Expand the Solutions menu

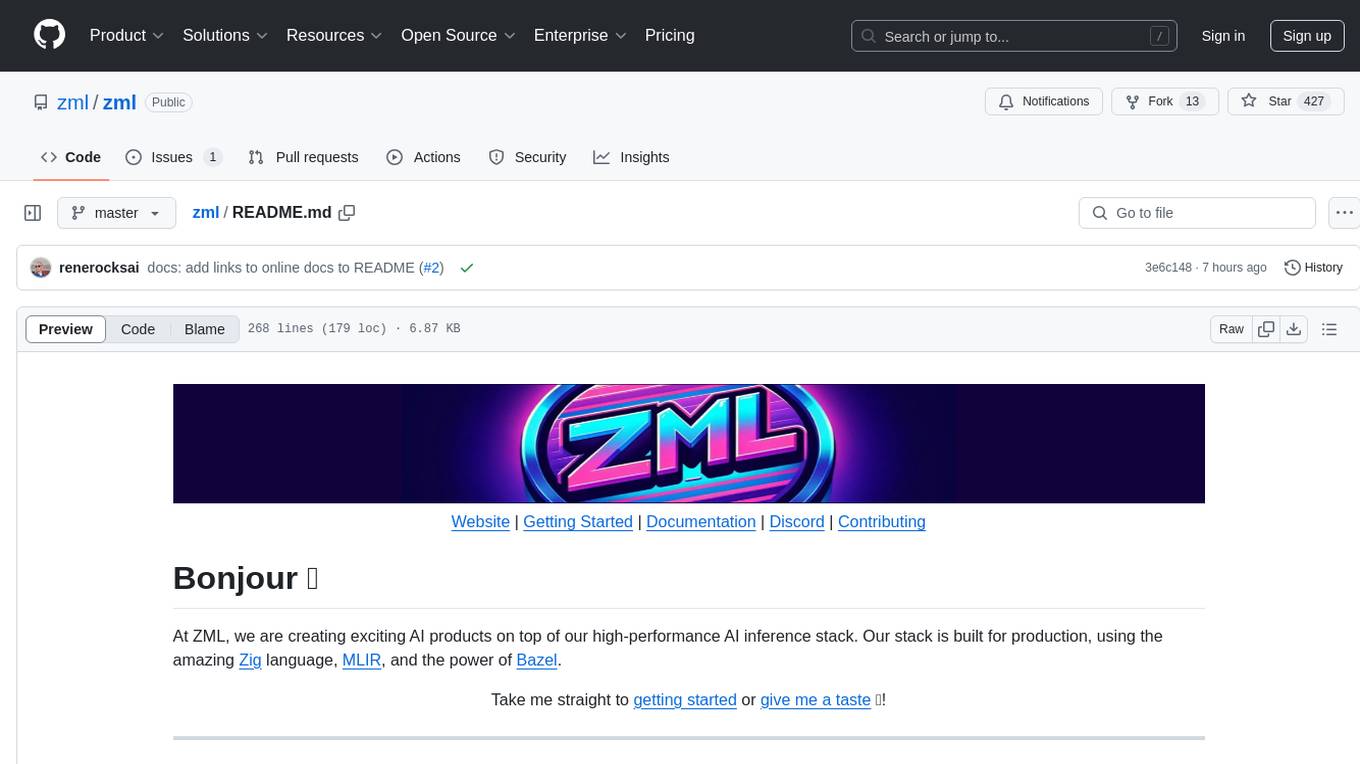(225, 35)
